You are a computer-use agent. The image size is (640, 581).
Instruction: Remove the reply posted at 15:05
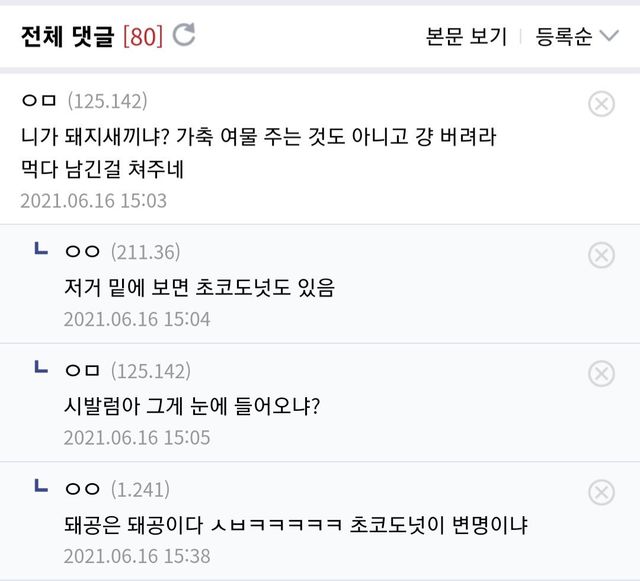(601, 374)
